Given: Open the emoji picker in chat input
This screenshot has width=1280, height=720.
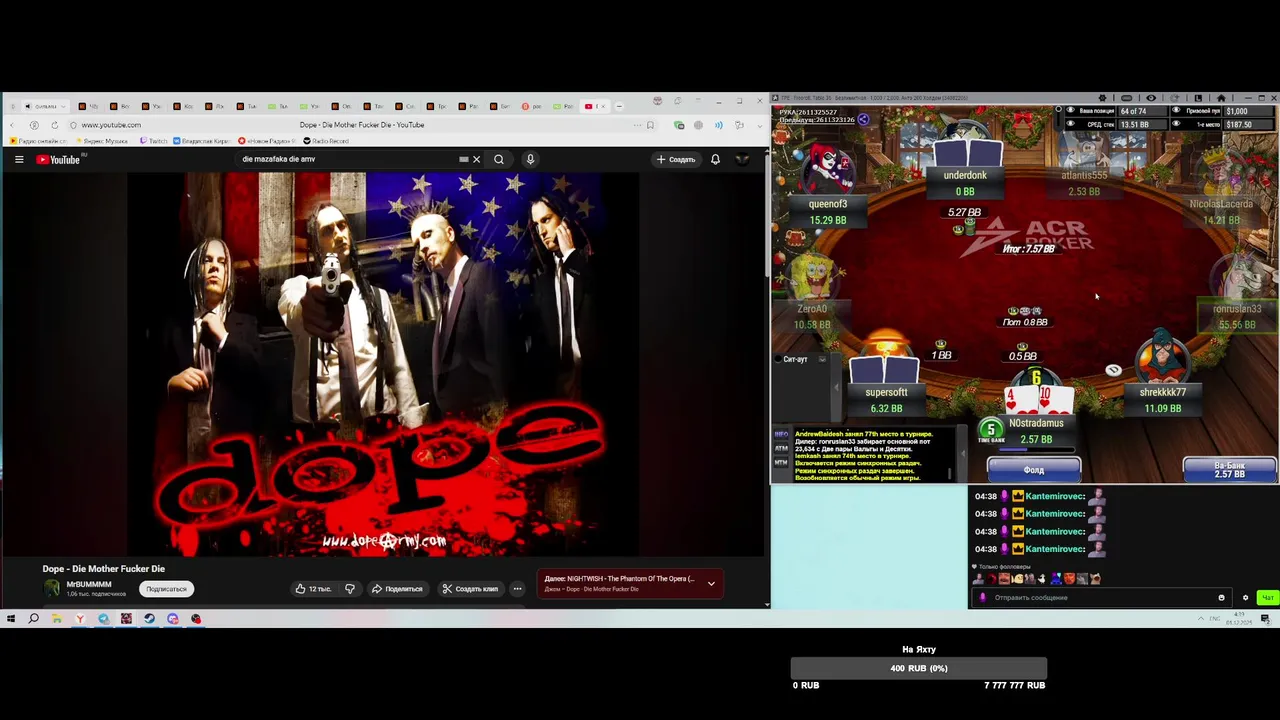Looking at the screenshot, I should click(1221, 598).
